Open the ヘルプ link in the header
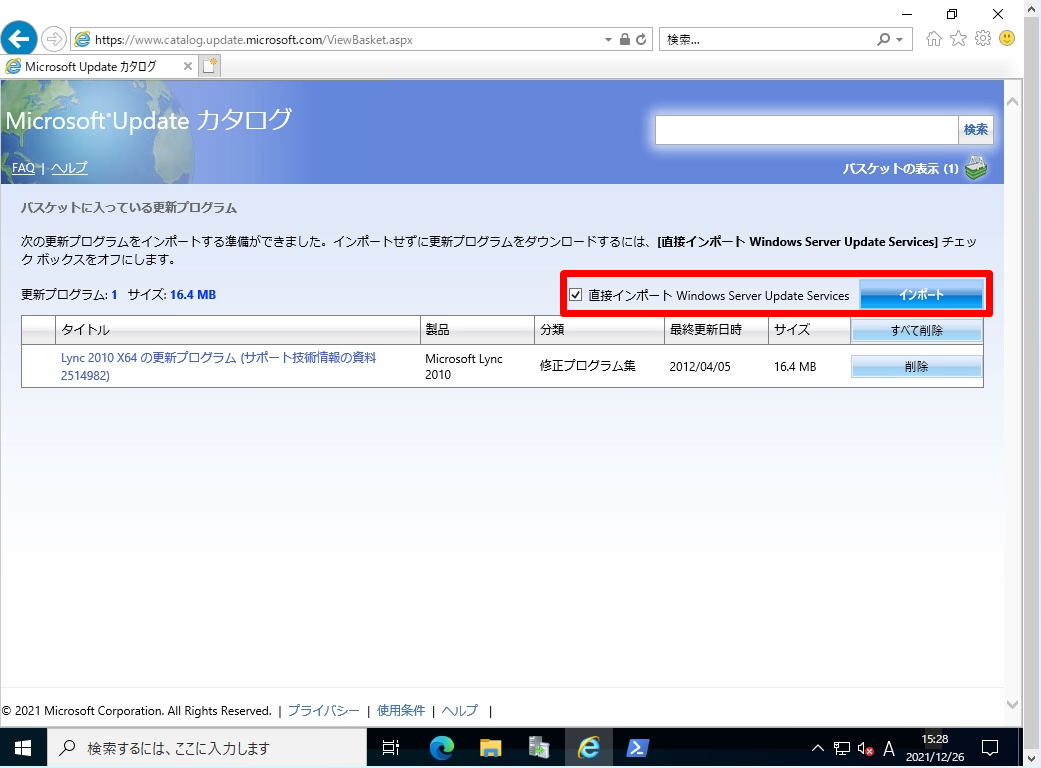This screenshot has width=1041, height=768. tap(69, 168)
